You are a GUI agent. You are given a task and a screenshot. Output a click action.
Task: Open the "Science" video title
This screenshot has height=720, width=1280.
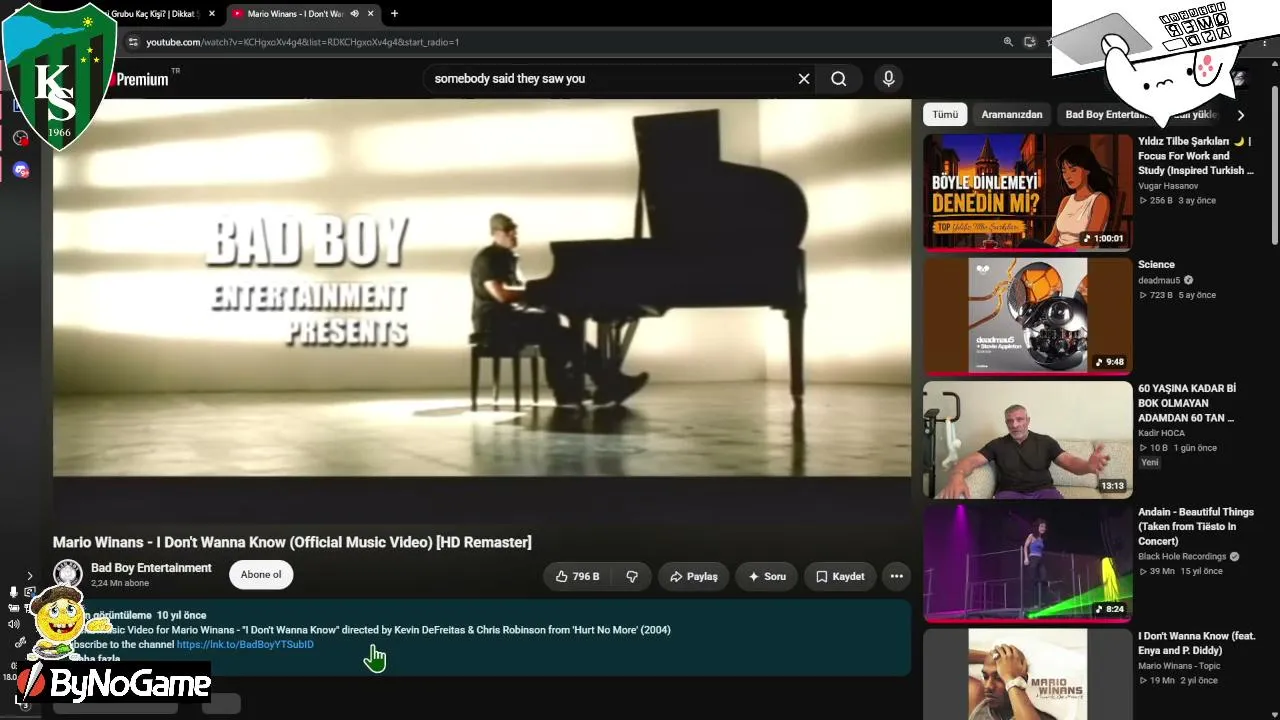point(1156,265)
